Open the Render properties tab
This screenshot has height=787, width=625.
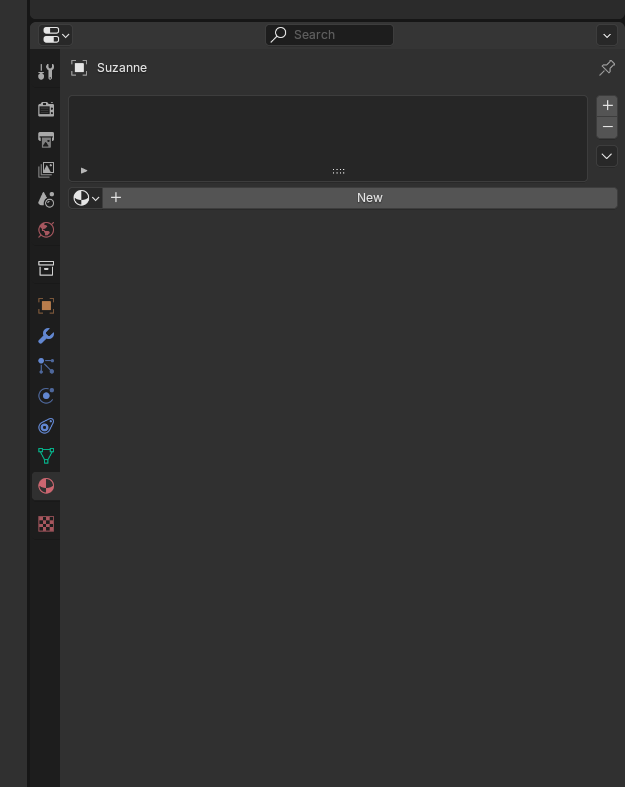click(46, 109)
